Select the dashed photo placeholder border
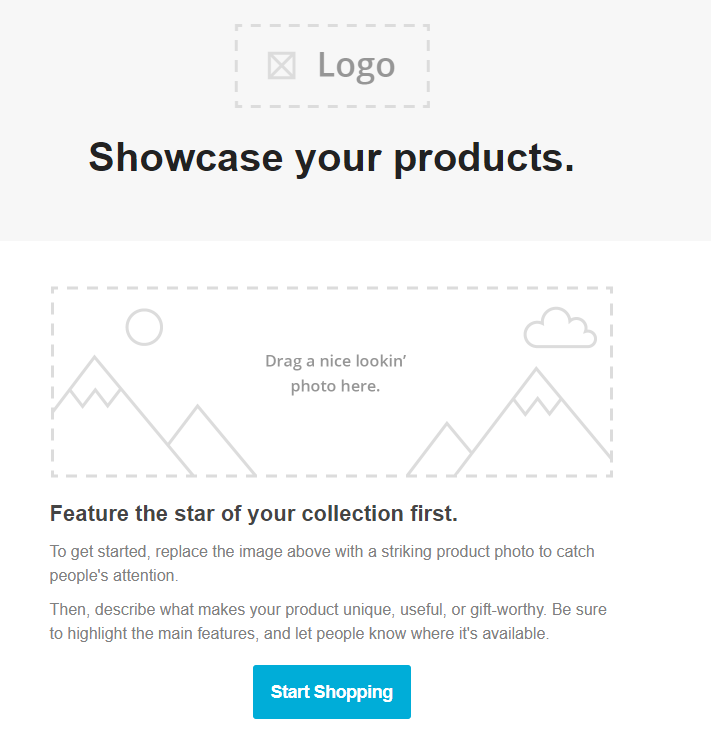Viewport: 711px width, 756px height. pyautogui.click(x=332, y=382)
